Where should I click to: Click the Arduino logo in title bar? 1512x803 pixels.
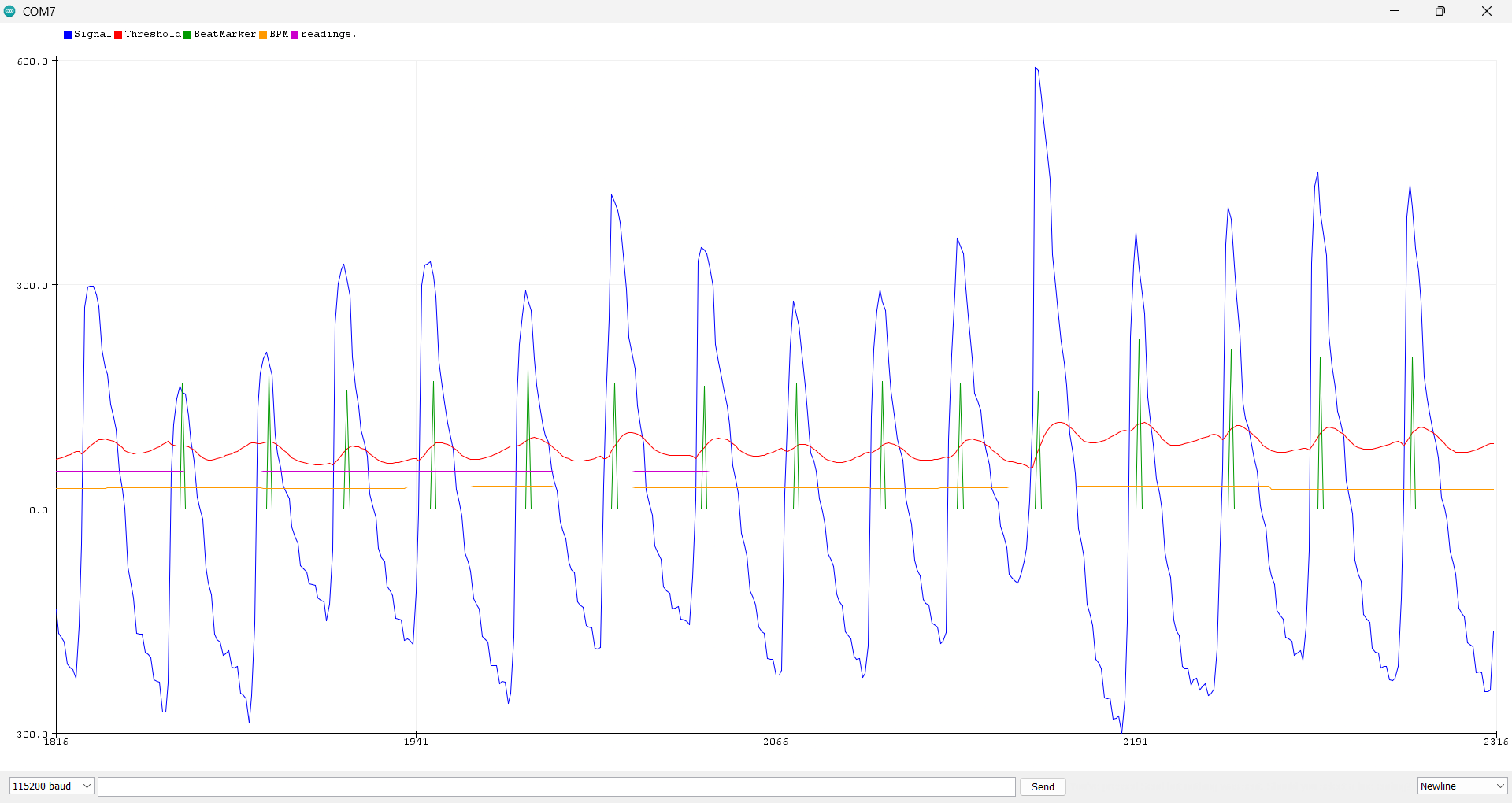pyautogui.click(x=9, y=11)
